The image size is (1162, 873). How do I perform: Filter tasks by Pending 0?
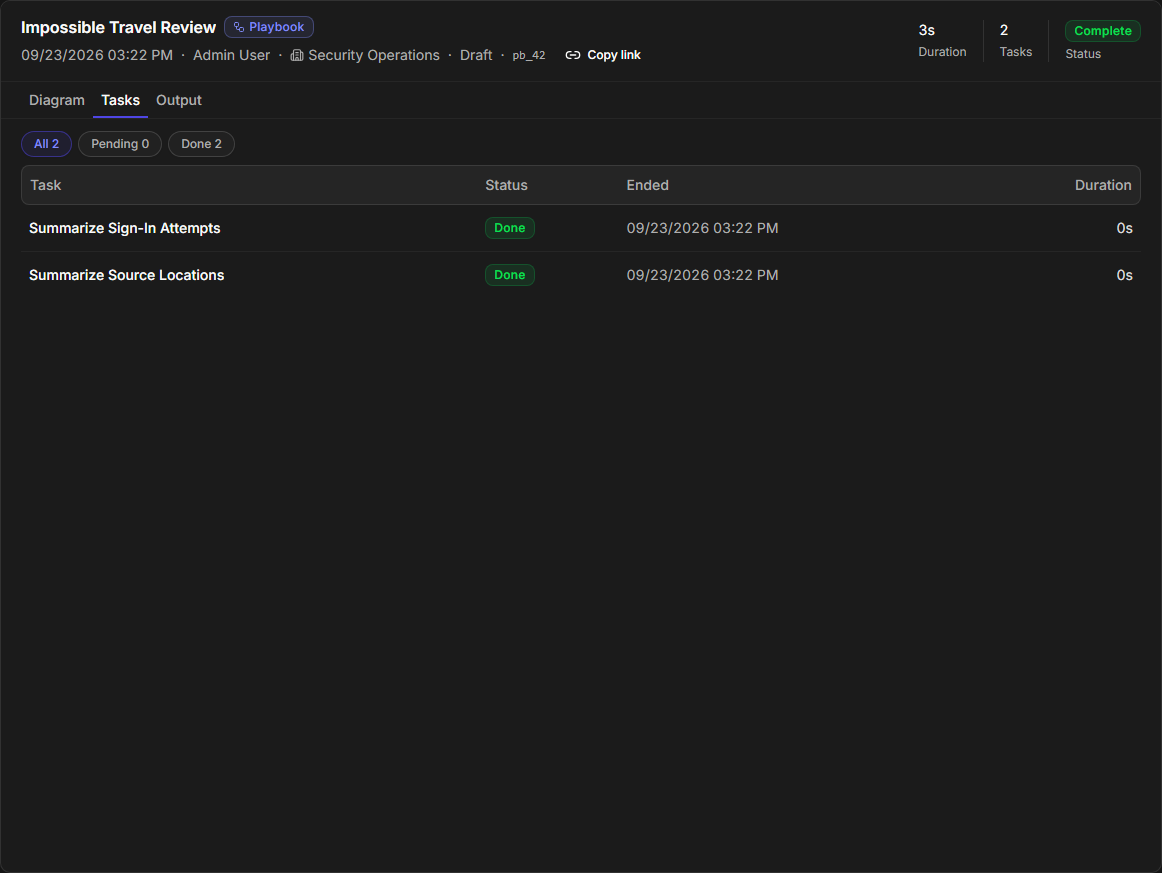[x=120, y=144]
